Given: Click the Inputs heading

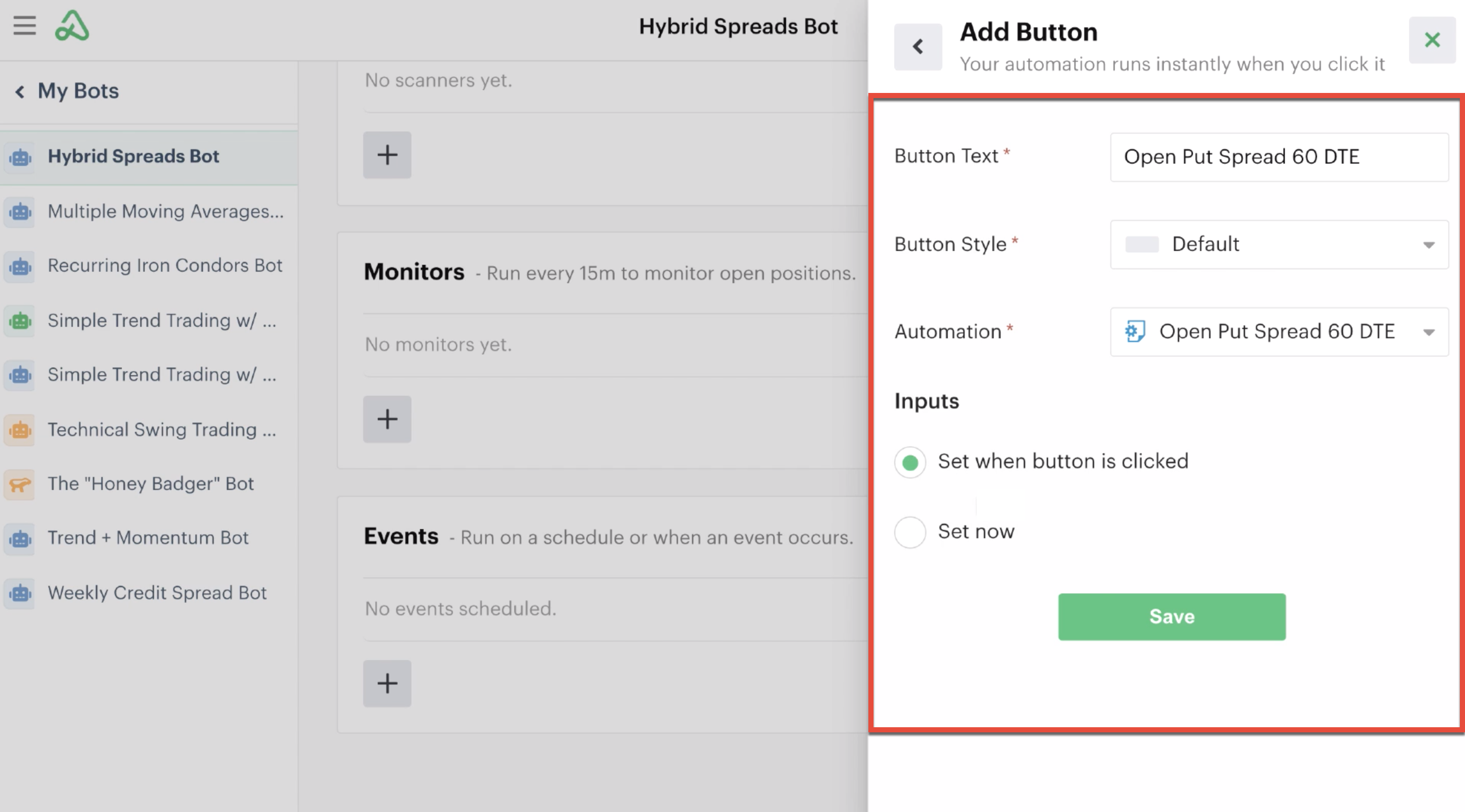Looking at the screenshot, I should coord(927,401).
